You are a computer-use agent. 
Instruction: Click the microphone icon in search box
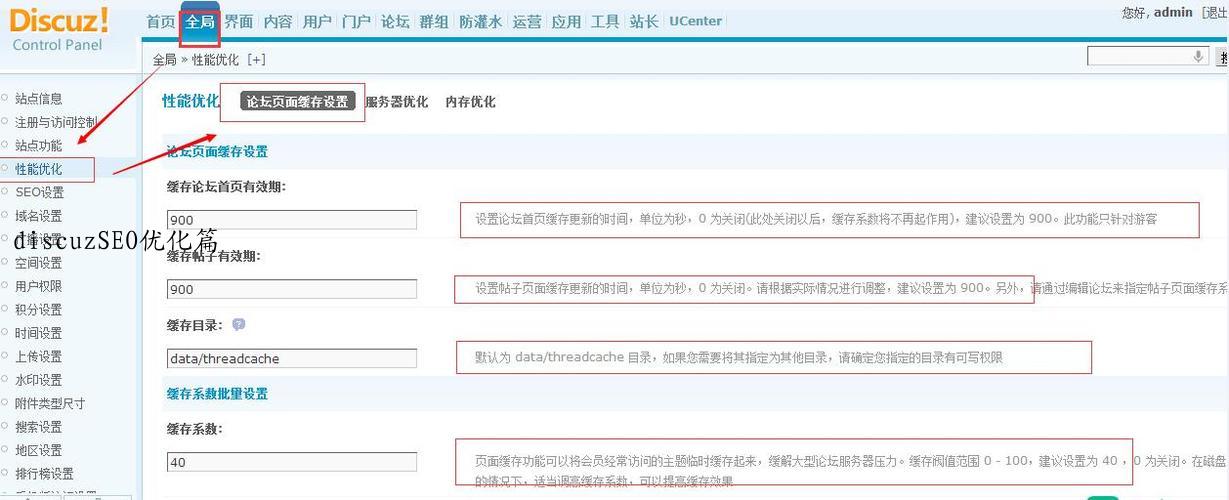pyautogui.click(x=1198, y=57)
